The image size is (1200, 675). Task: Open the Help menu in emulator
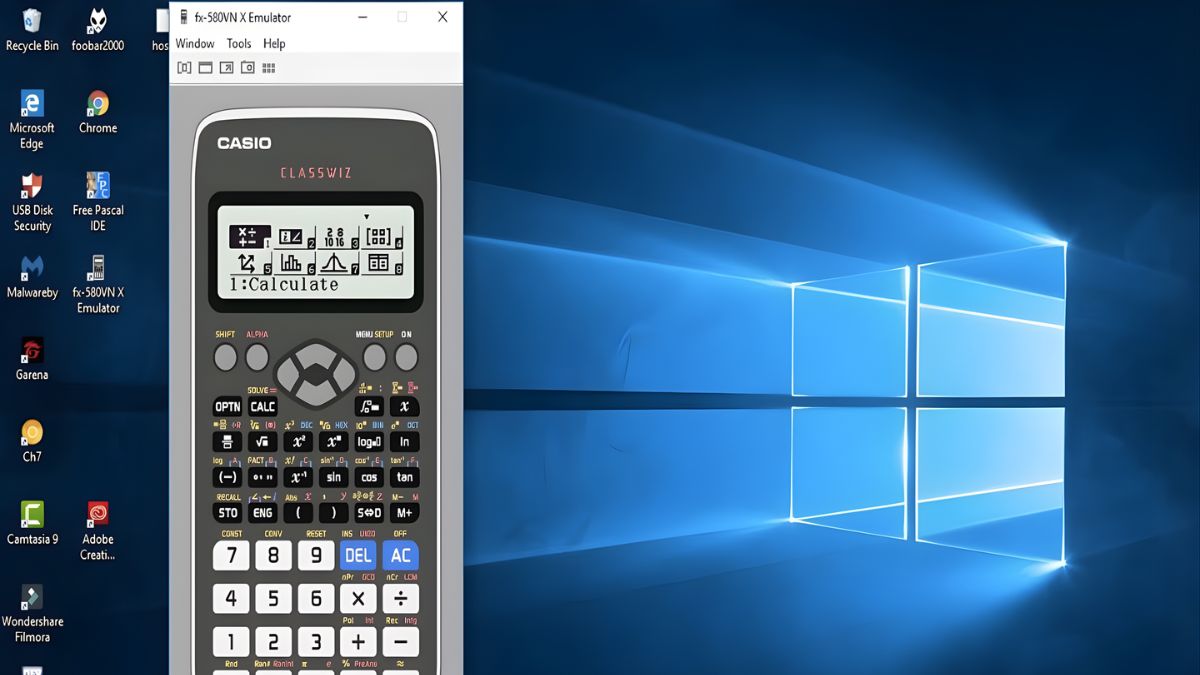274,43
